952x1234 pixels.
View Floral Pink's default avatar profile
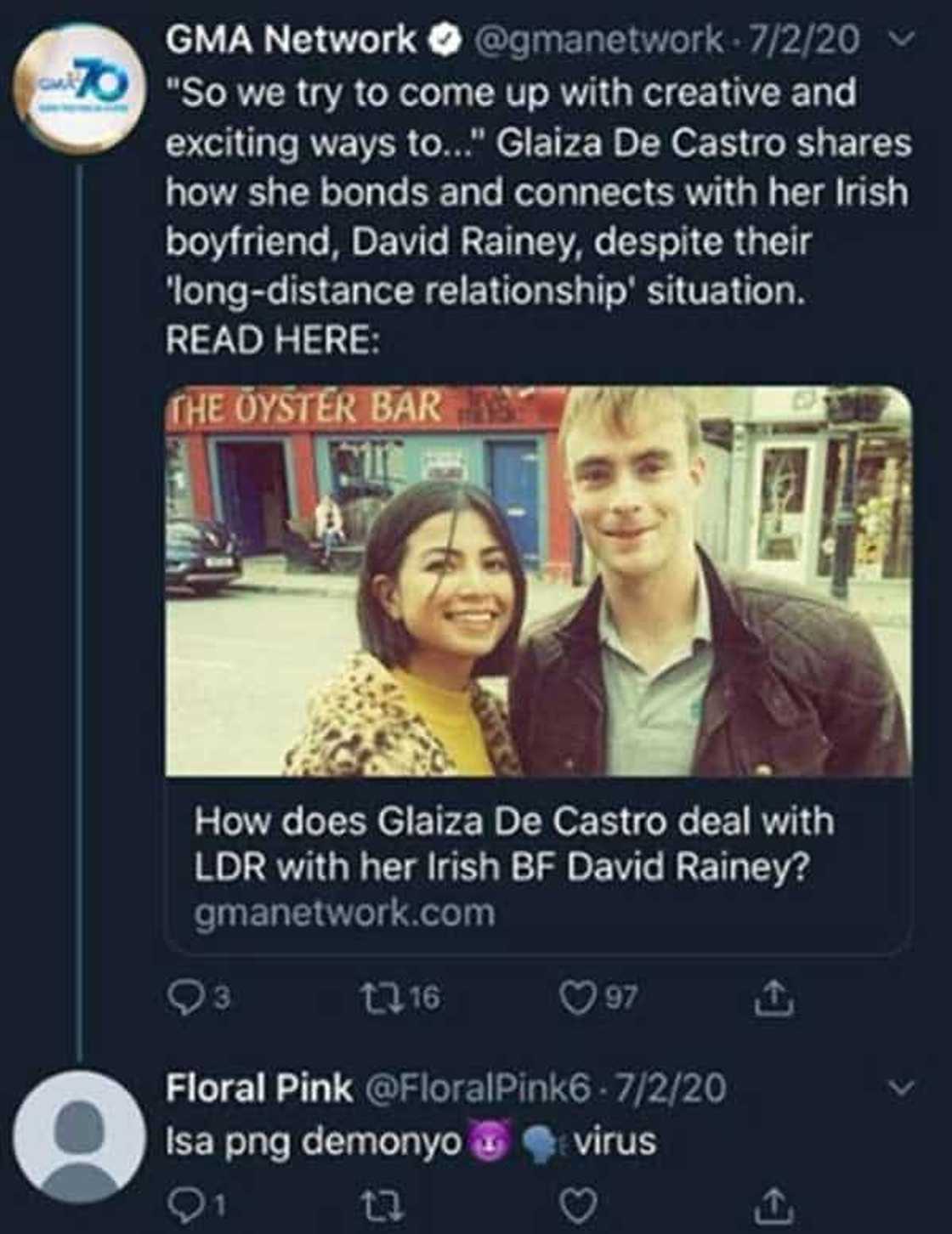pyautogui.click(x=82, y=1137)
